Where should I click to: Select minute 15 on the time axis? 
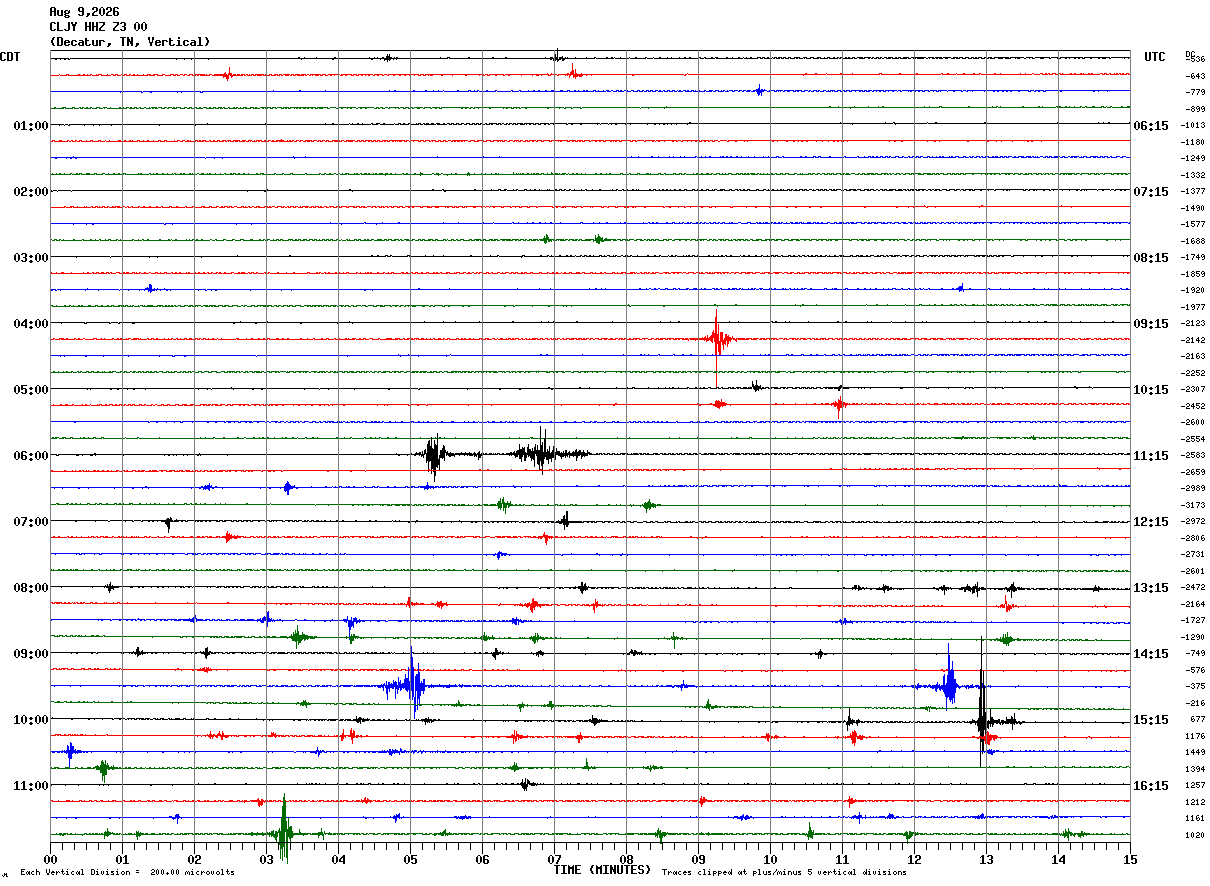[x=1130, y=859]
